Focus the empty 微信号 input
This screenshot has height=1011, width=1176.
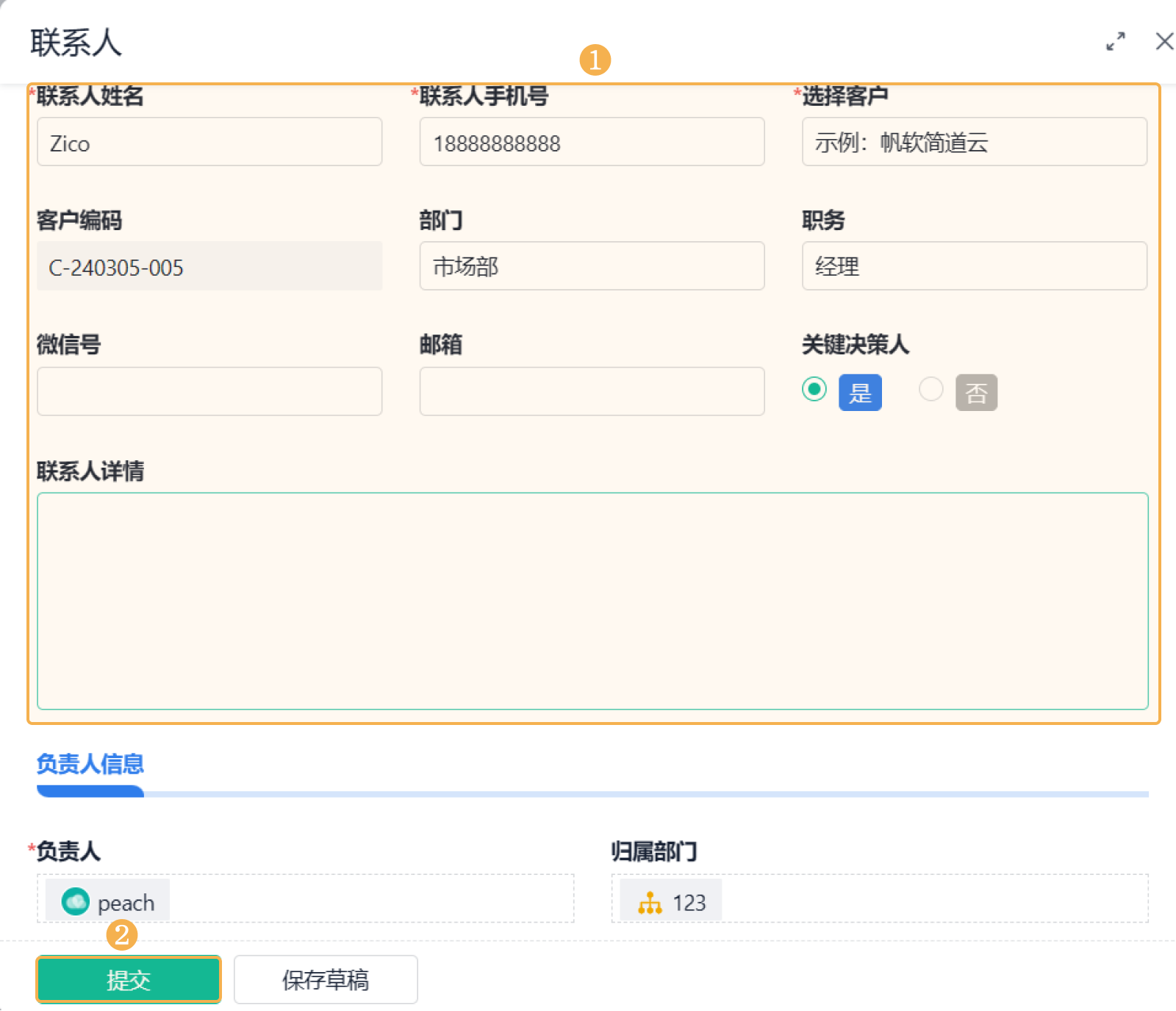209,391
